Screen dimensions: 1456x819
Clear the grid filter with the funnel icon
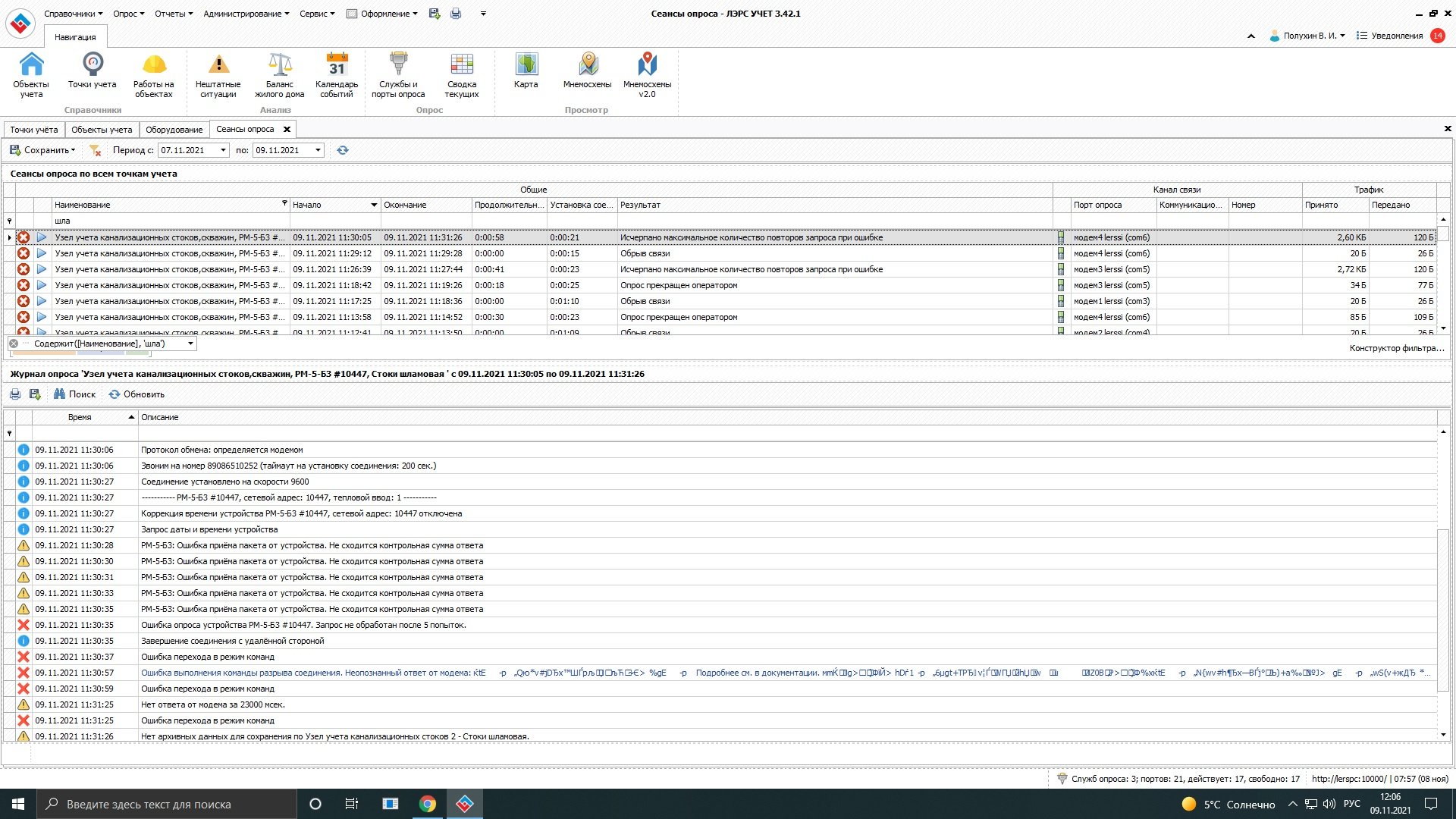pyautogui.click(x=95, y=150)
